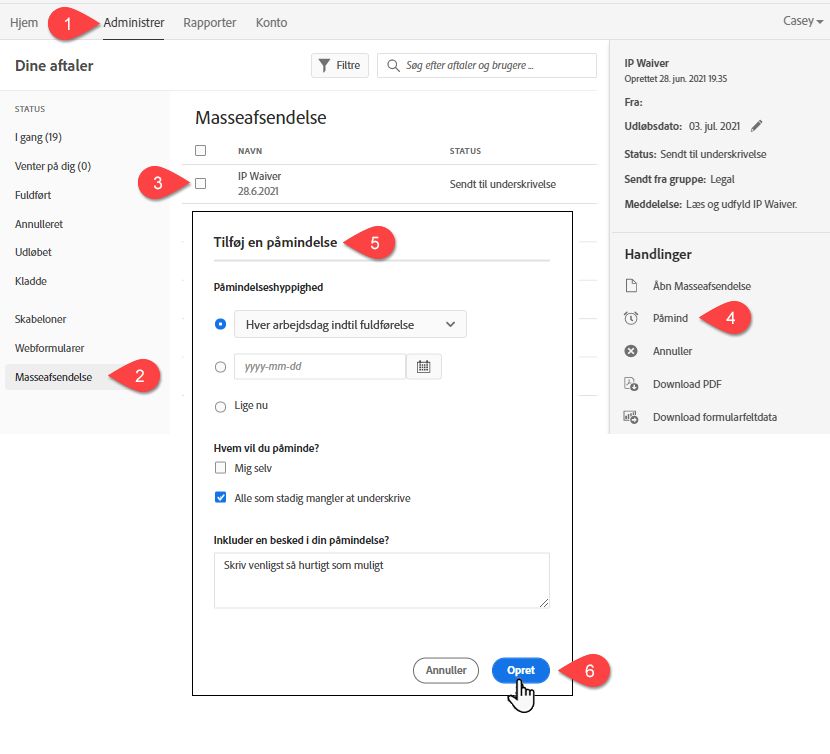This screenshot has width=830, height=754.
Task: Click Download formularfeltdata action
Action: coord(715,417)
